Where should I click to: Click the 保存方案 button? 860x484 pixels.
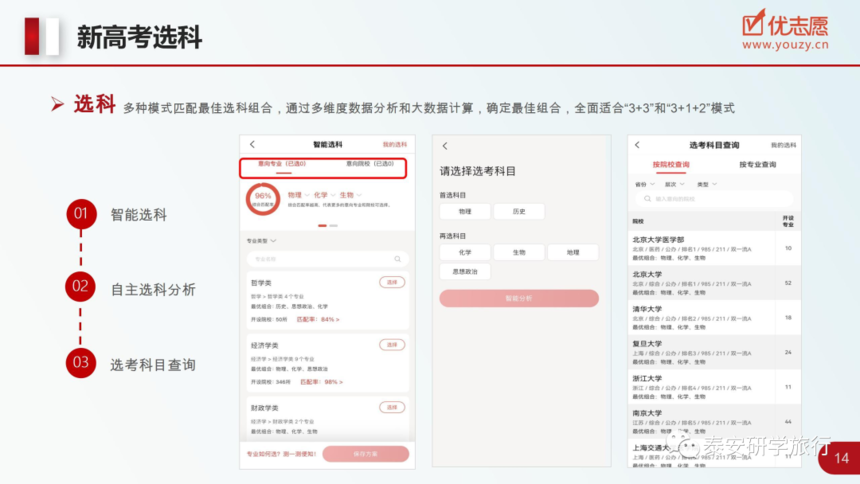[366, 454]
